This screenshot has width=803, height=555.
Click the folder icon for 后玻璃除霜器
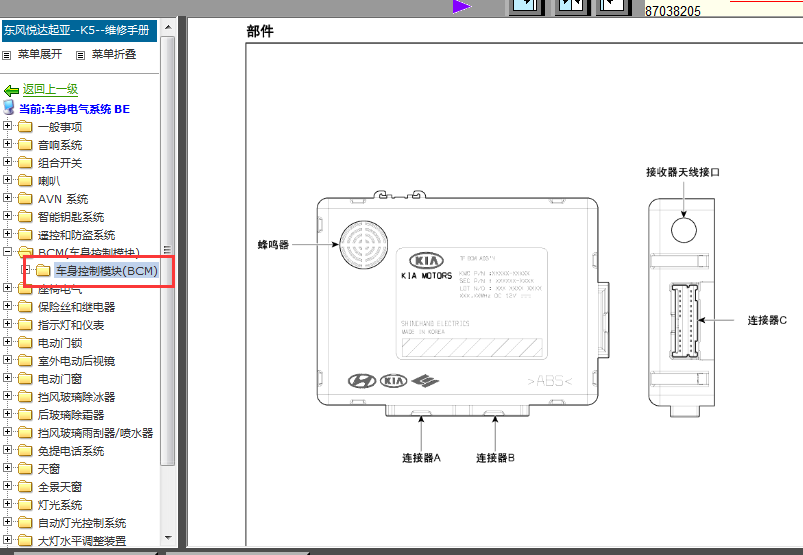click(25, 415)
